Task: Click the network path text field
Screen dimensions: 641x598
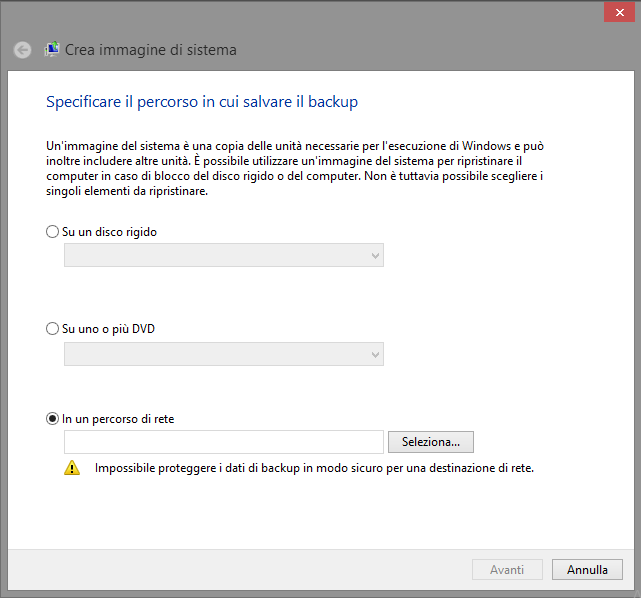Action: [x=223, y=441]
